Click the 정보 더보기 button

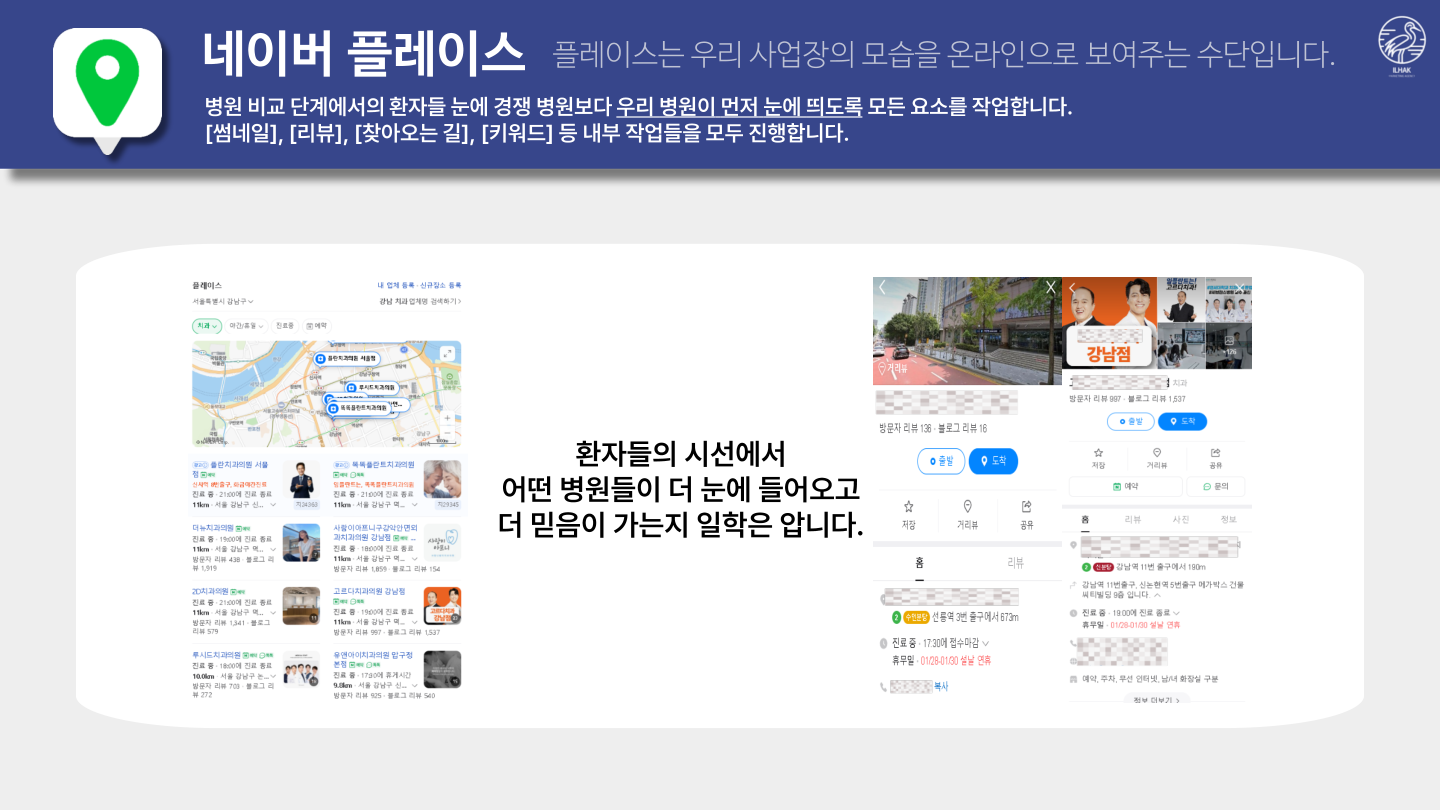coord(1157,699)
